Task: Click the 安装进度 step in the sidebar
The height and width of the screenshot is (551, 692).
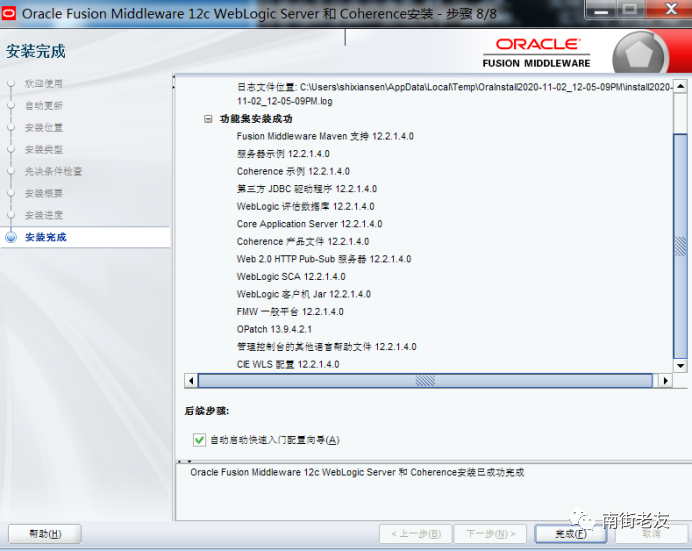Action: pyautogui.click(x=44, y=215)
